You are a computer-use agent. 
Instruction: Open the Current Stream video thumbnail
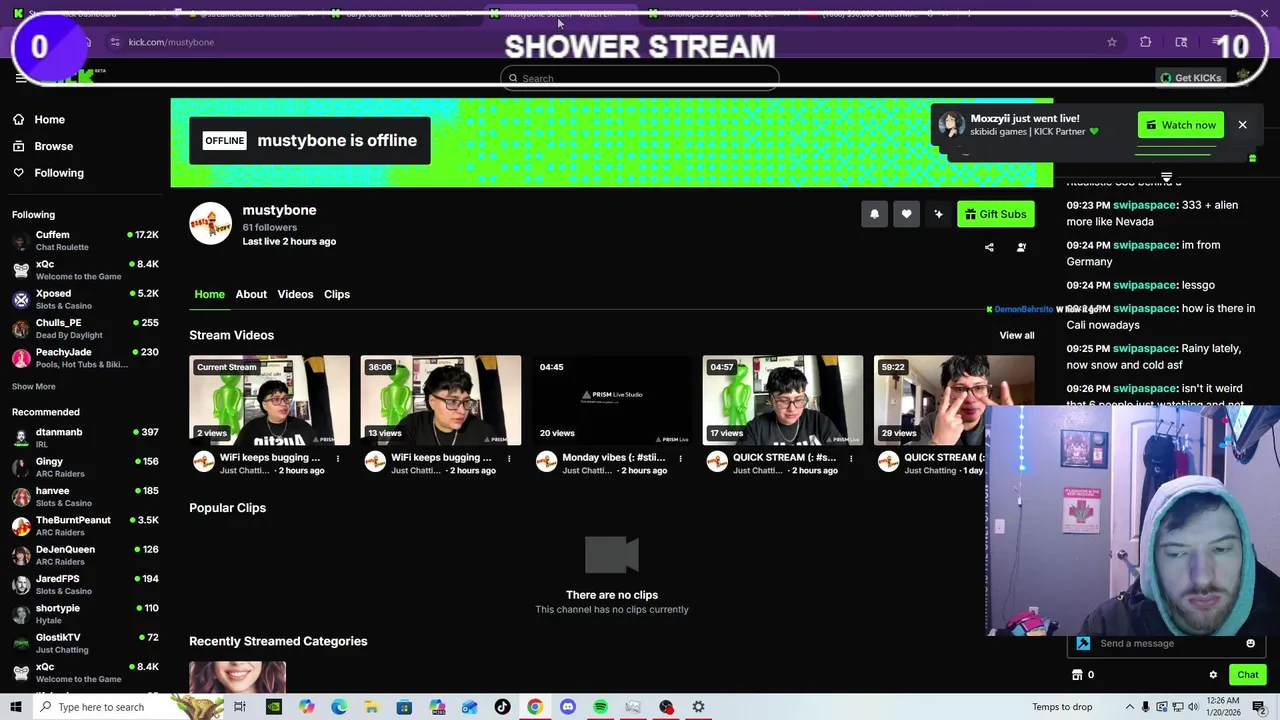[269, 400]
